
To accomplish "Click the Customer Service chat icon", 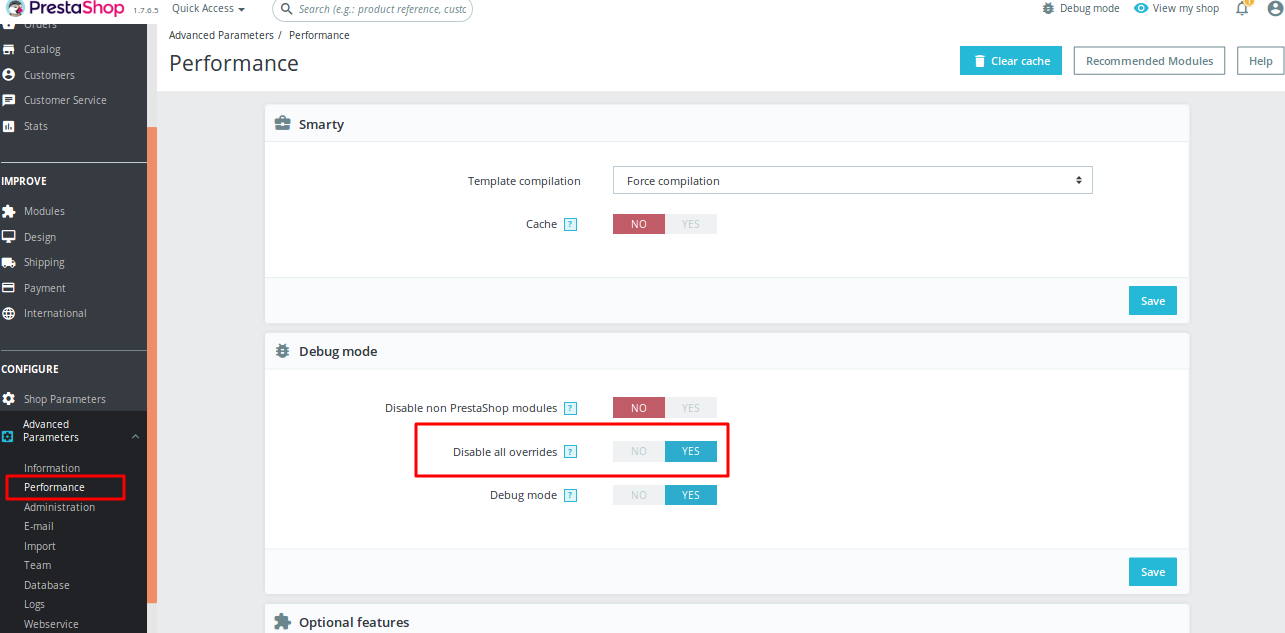I will coord(9,100).
